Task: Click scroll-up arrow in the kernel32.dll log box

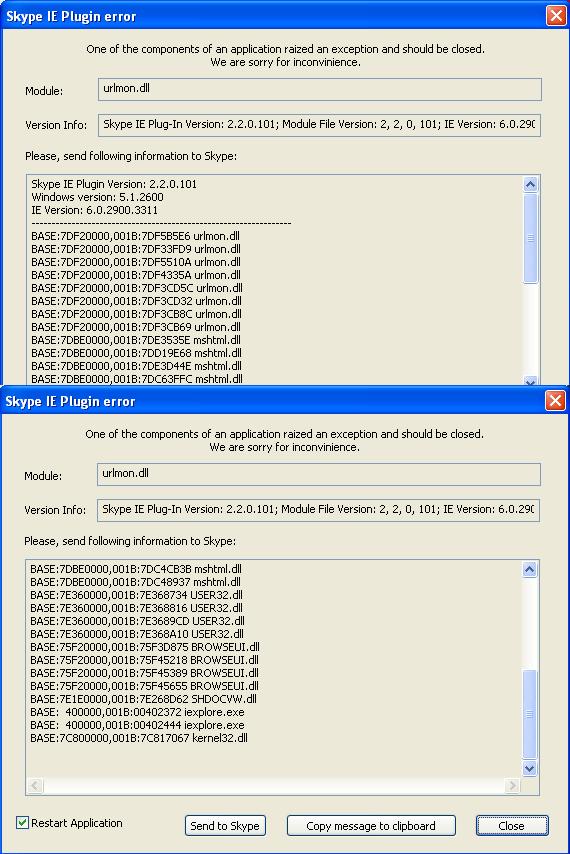Action: (530, 570)
